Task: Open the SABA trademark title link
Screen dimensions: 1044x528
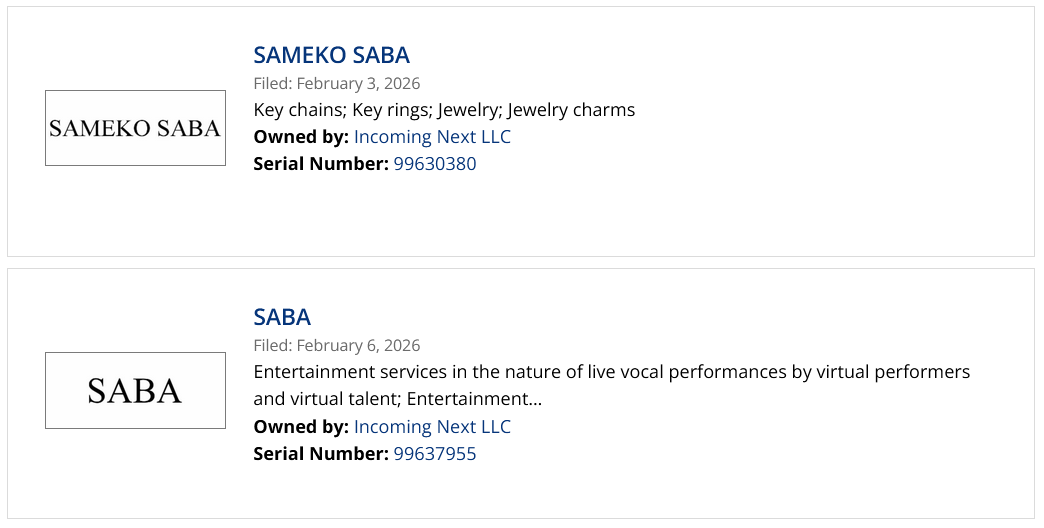Action: coord(282,317)
